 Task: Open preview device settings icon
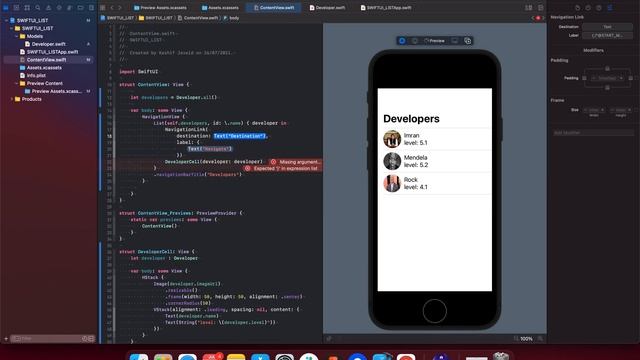coord(455,41)
